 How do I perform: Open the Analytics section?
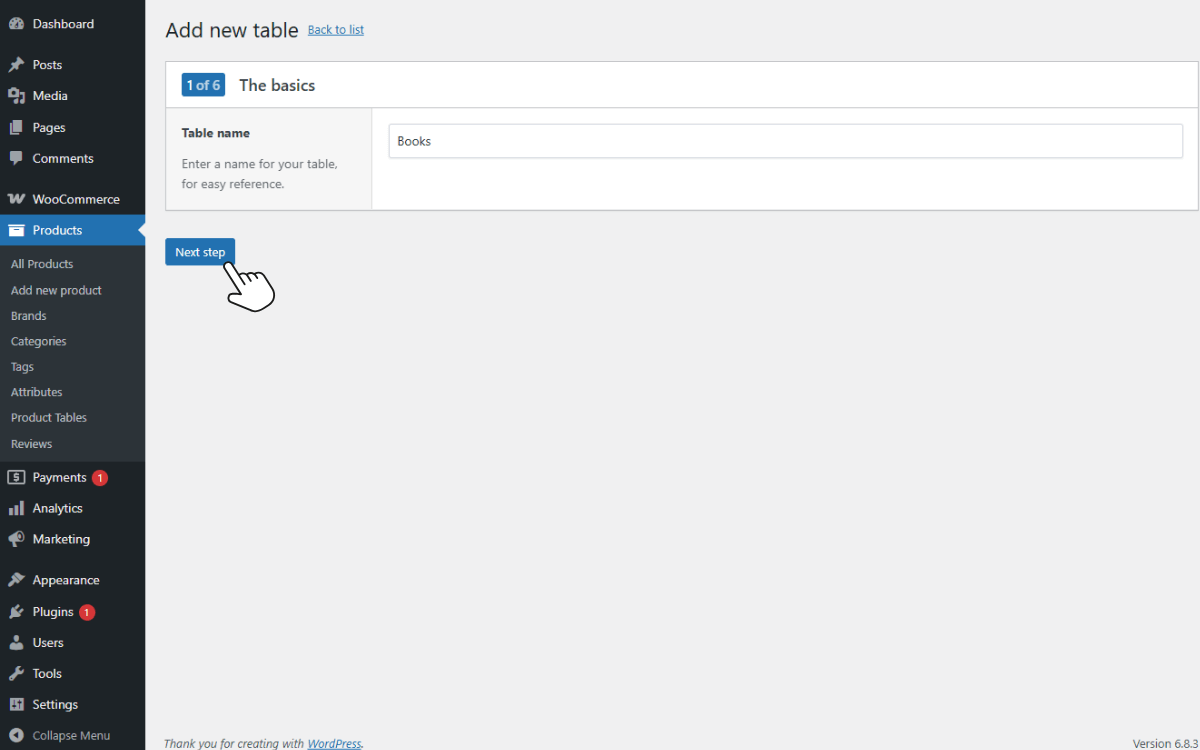(58, 508)
